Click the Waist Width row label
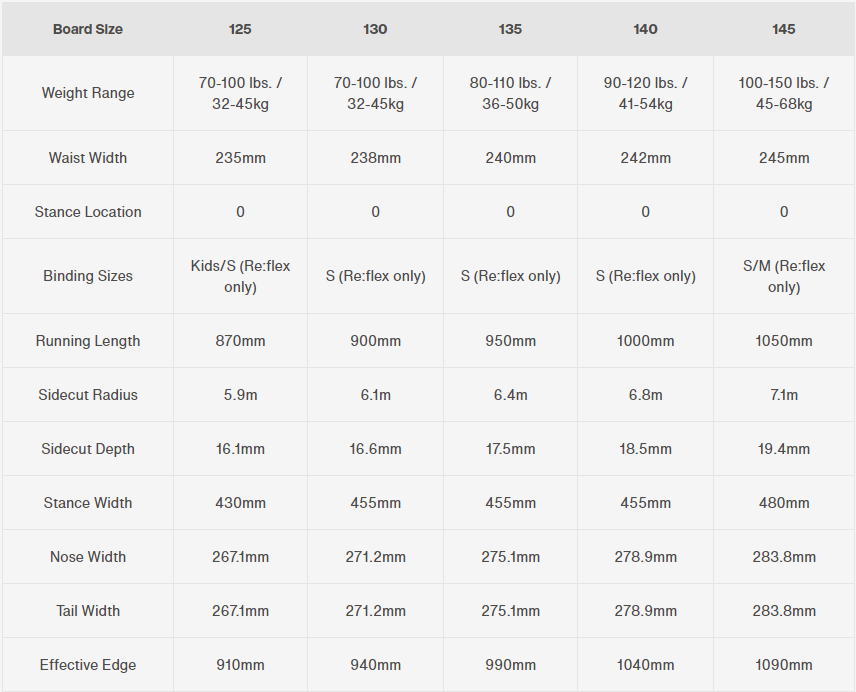Screen dimensions: 856x692 88,158
